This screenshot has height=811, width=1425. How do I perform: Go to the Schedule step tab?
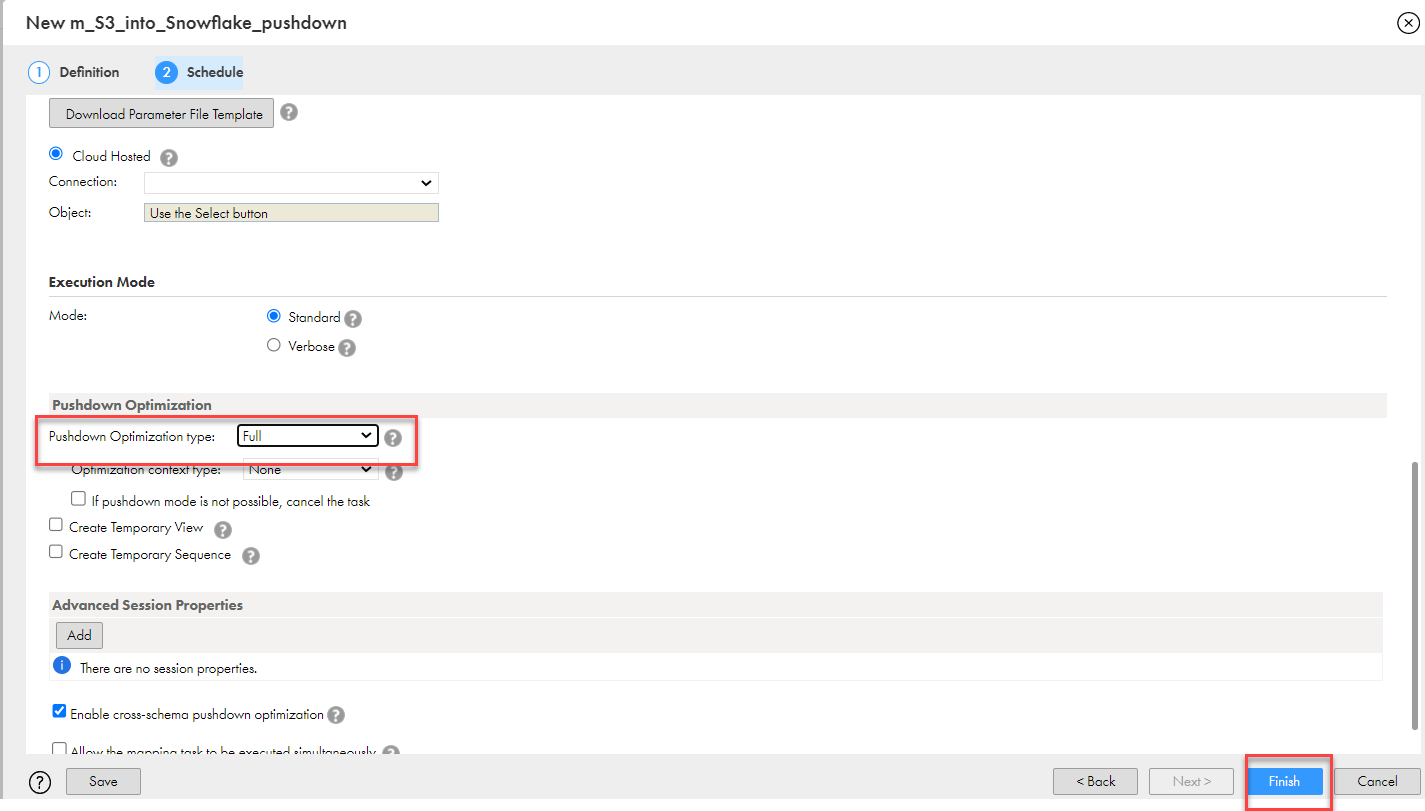click(201, 72)
